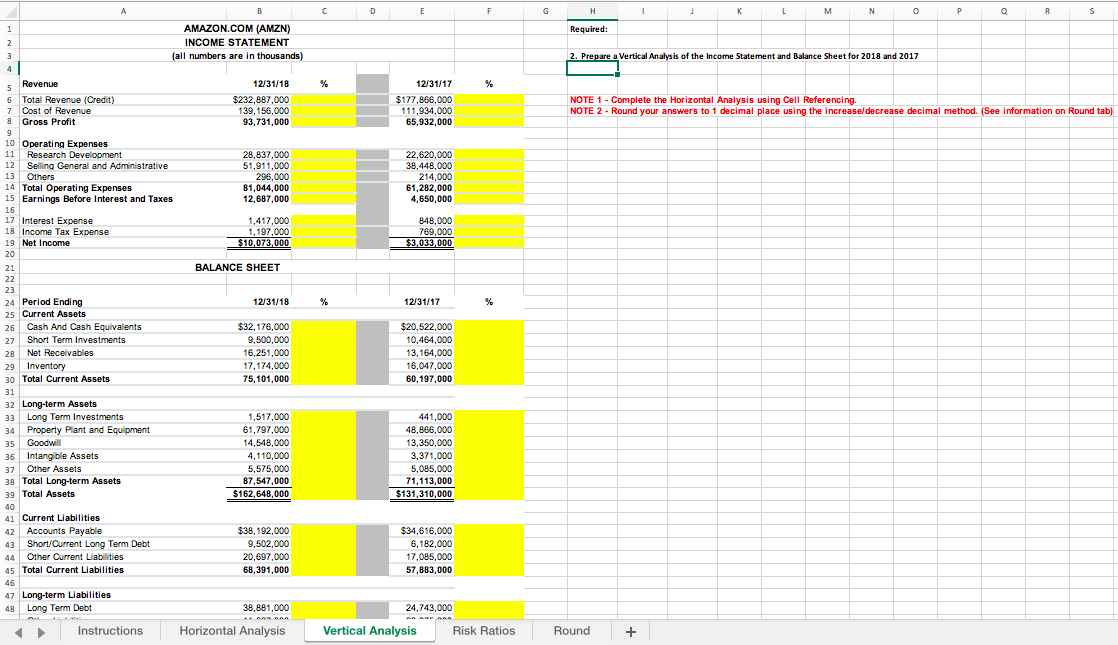
Task: Select row 19 header
Action: pos(9,242)
